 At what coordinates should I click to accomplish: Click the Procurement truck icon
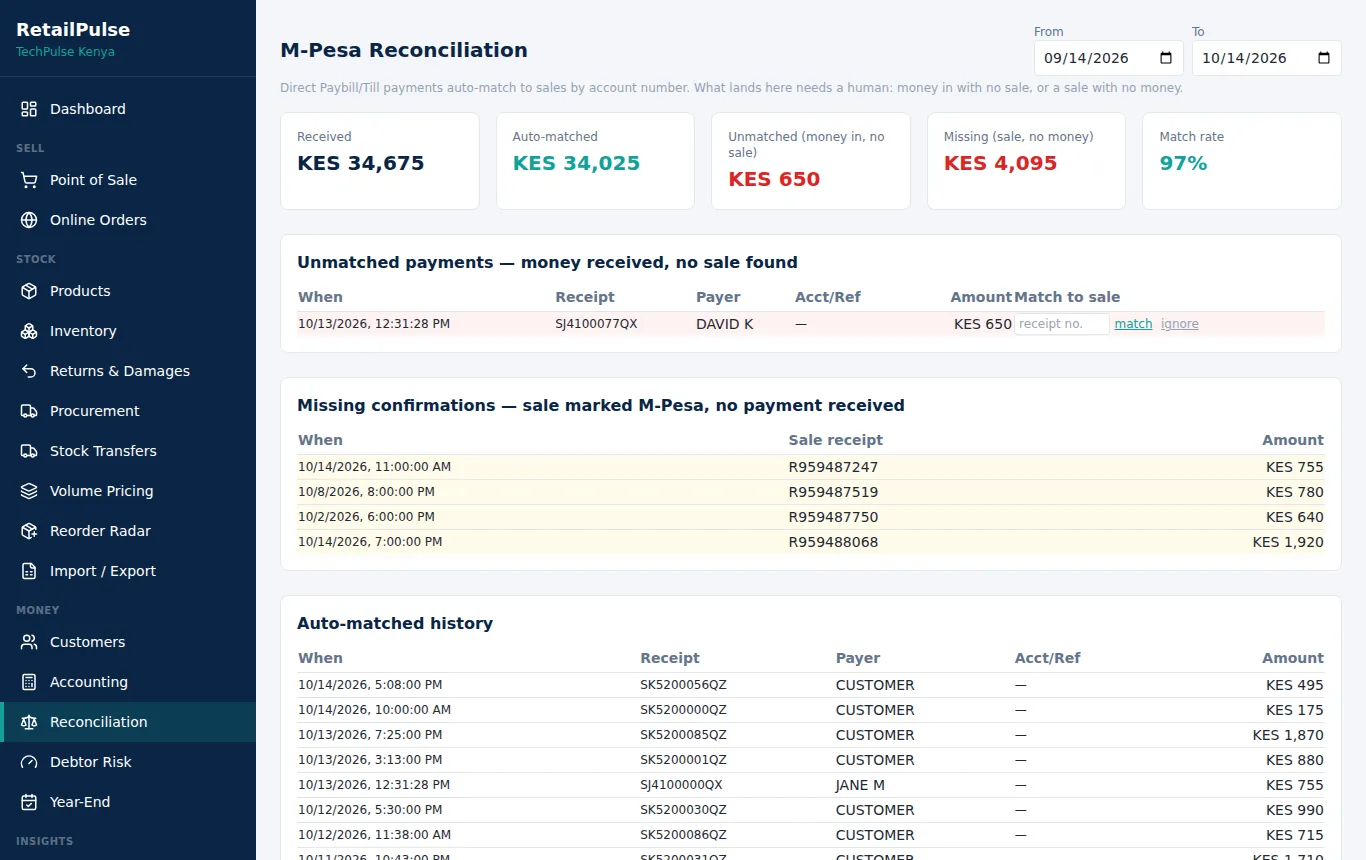(29, 411)
